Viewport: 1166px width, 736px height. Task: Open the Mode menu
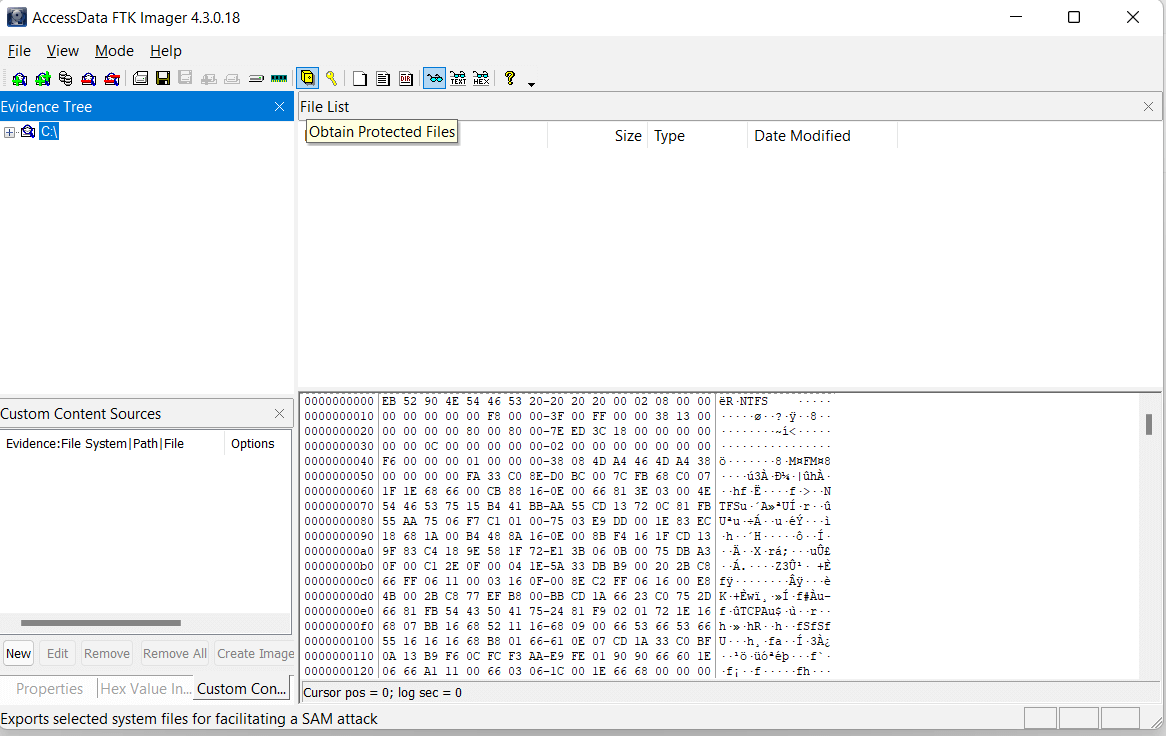(x=115, y=51)
